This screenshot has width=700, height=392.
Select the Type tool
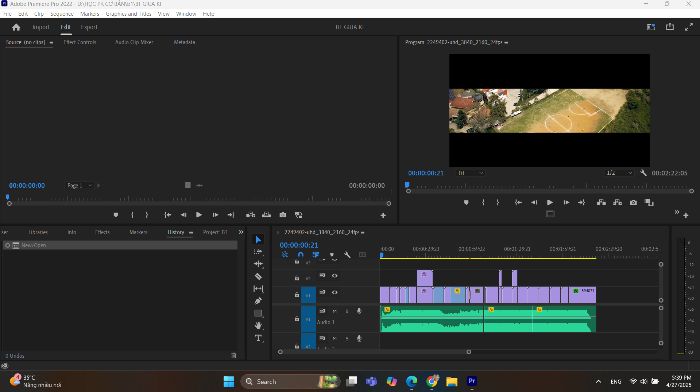(x=258, y=338)
